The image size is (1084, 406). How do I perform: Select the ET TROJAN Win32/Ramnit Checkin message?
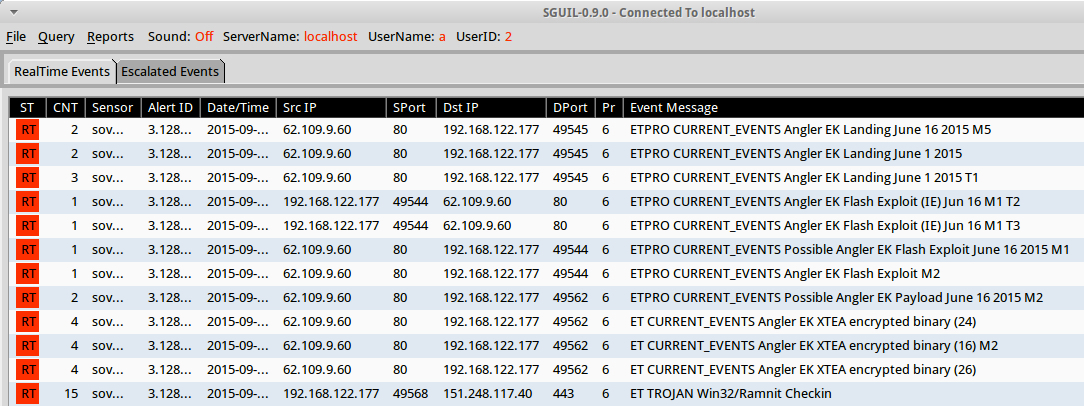[730, 394]
